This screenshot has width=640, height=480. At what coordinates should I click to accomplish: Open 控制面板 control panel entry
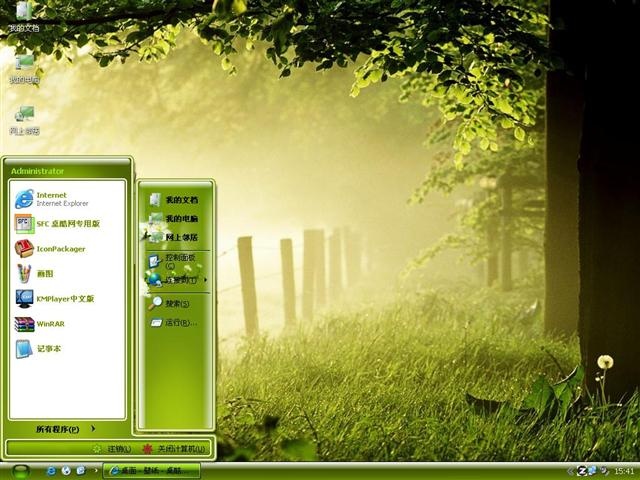pos(176,261)
